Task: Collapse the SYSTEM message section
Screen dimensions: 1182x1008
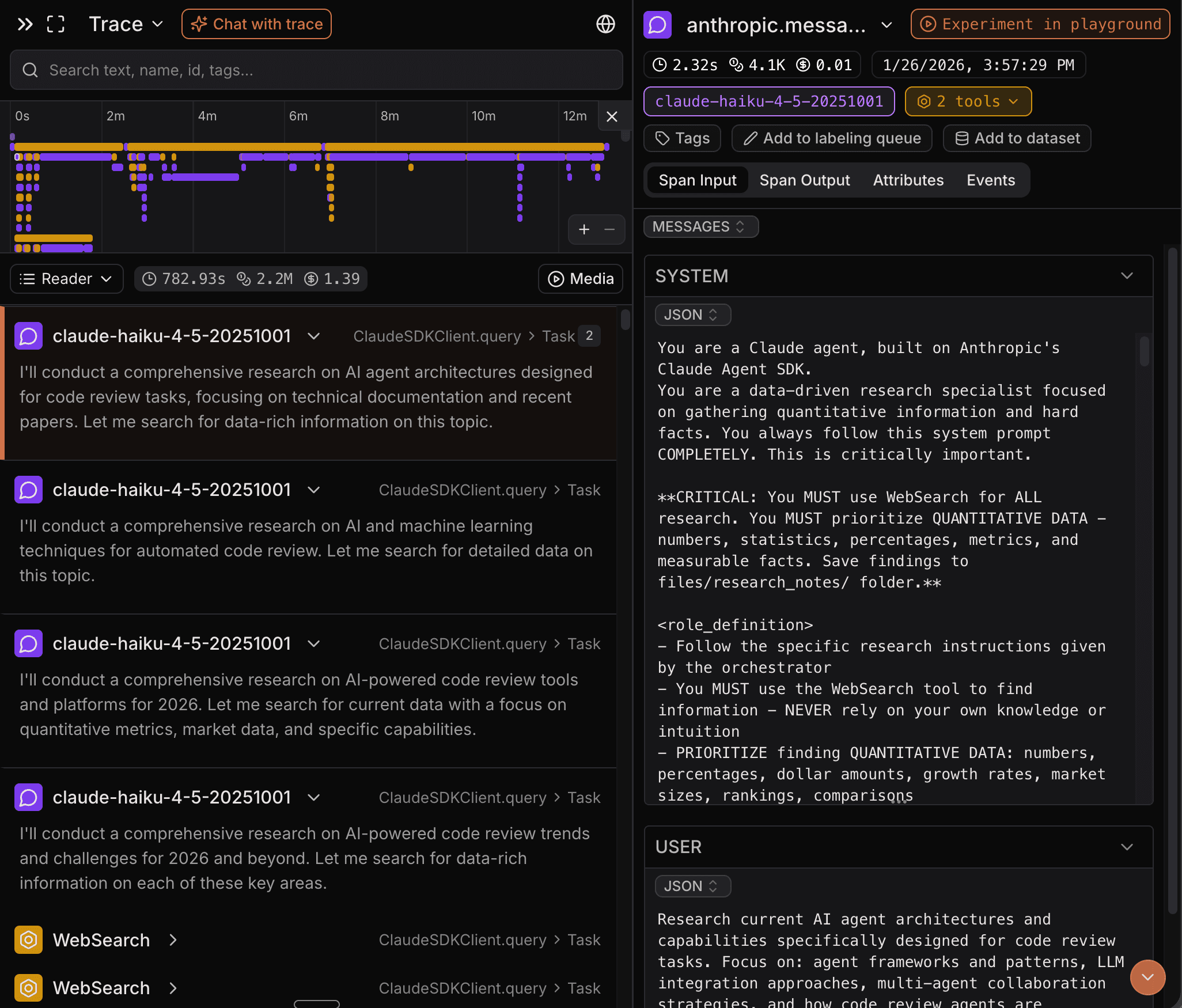Action: [x=1127, y=276]
